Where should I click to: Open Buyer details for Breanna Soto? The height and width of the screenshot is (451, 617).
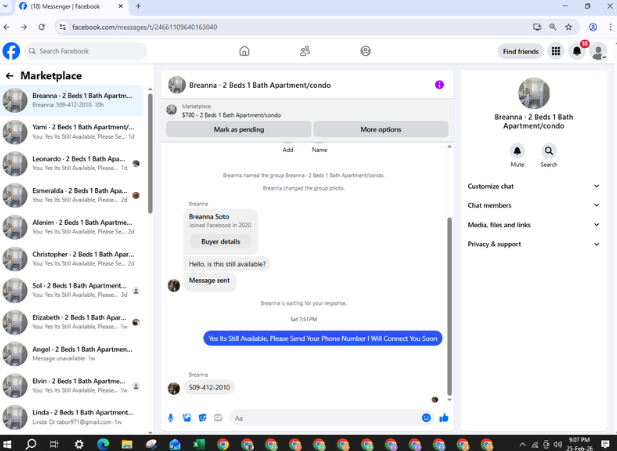(220, 242)
